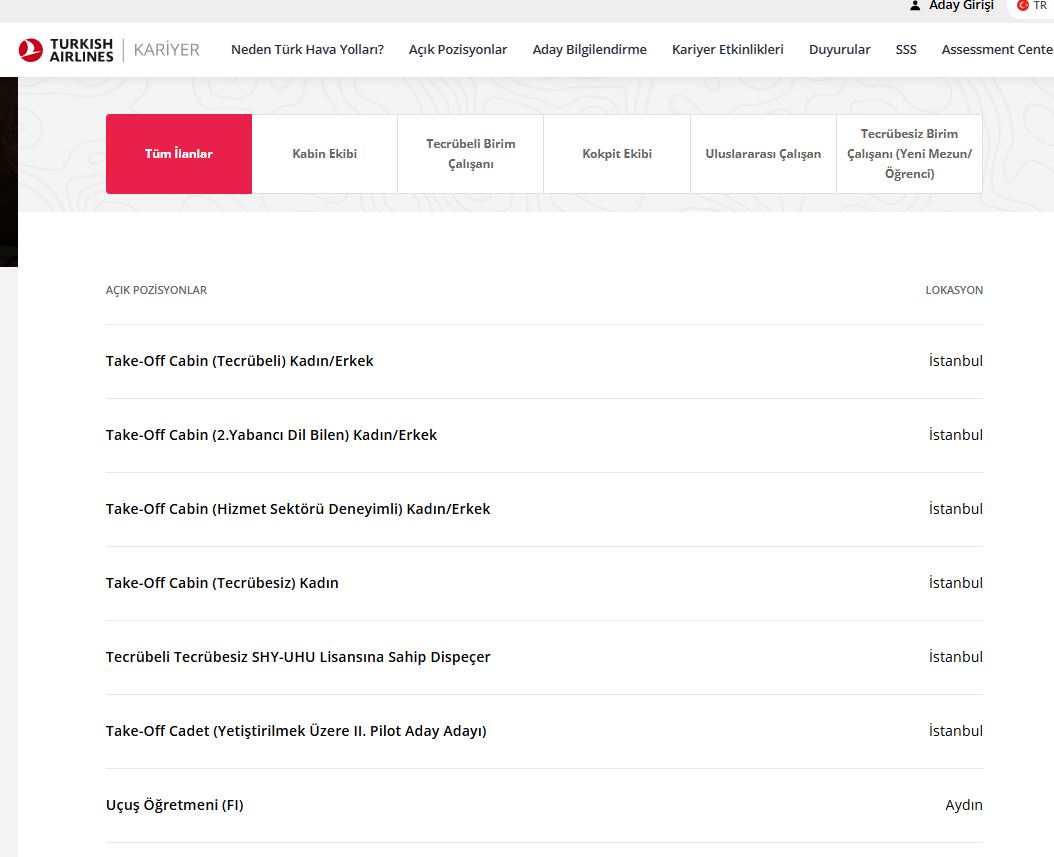
Task: Go to Aday Bilgilendirme page
Action: pos(589,50)
